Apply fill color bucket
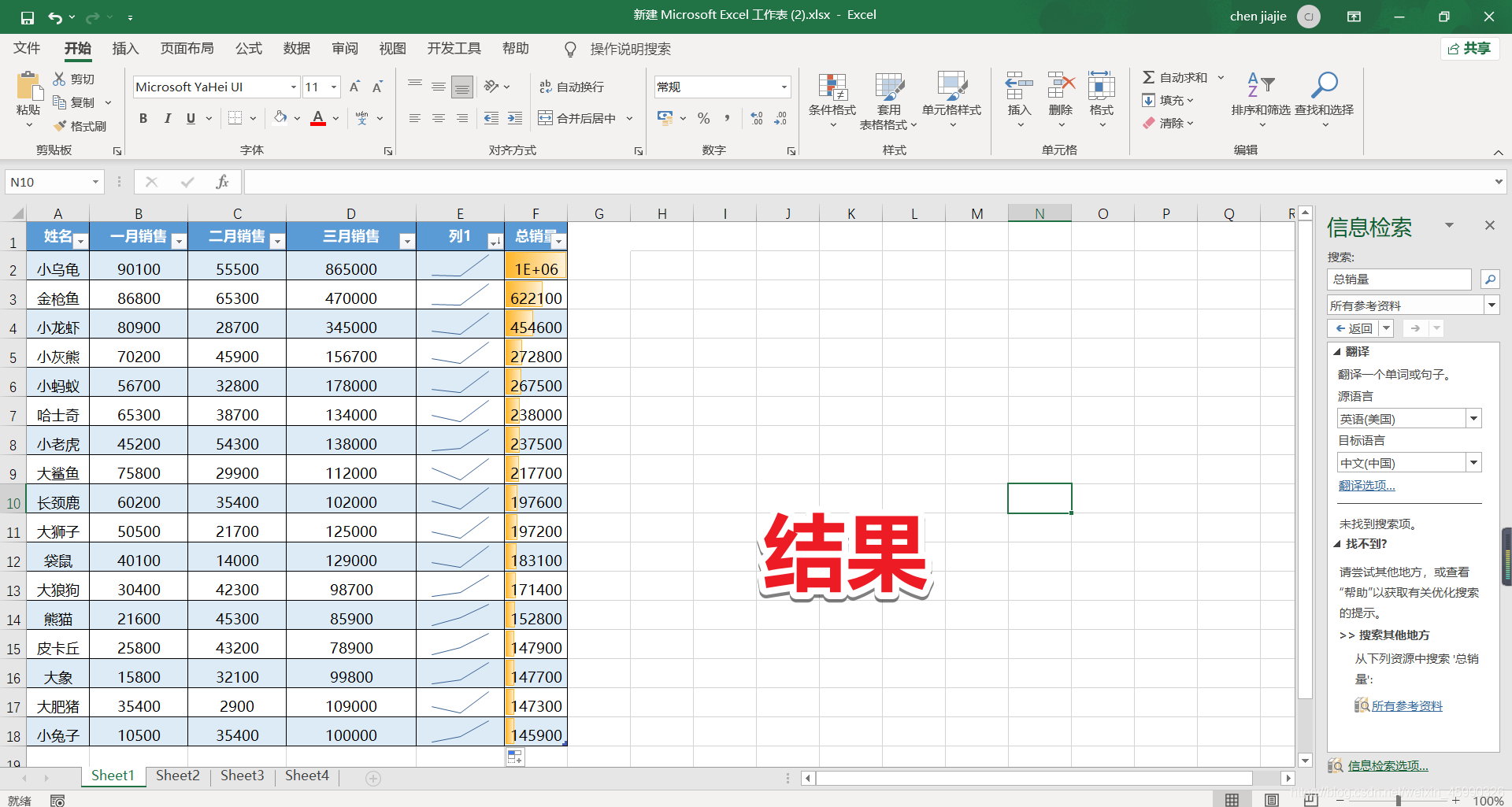Image resolution: width=1512 pixels, height=807 pixels. pyautogui.click(x=280, y=118)
